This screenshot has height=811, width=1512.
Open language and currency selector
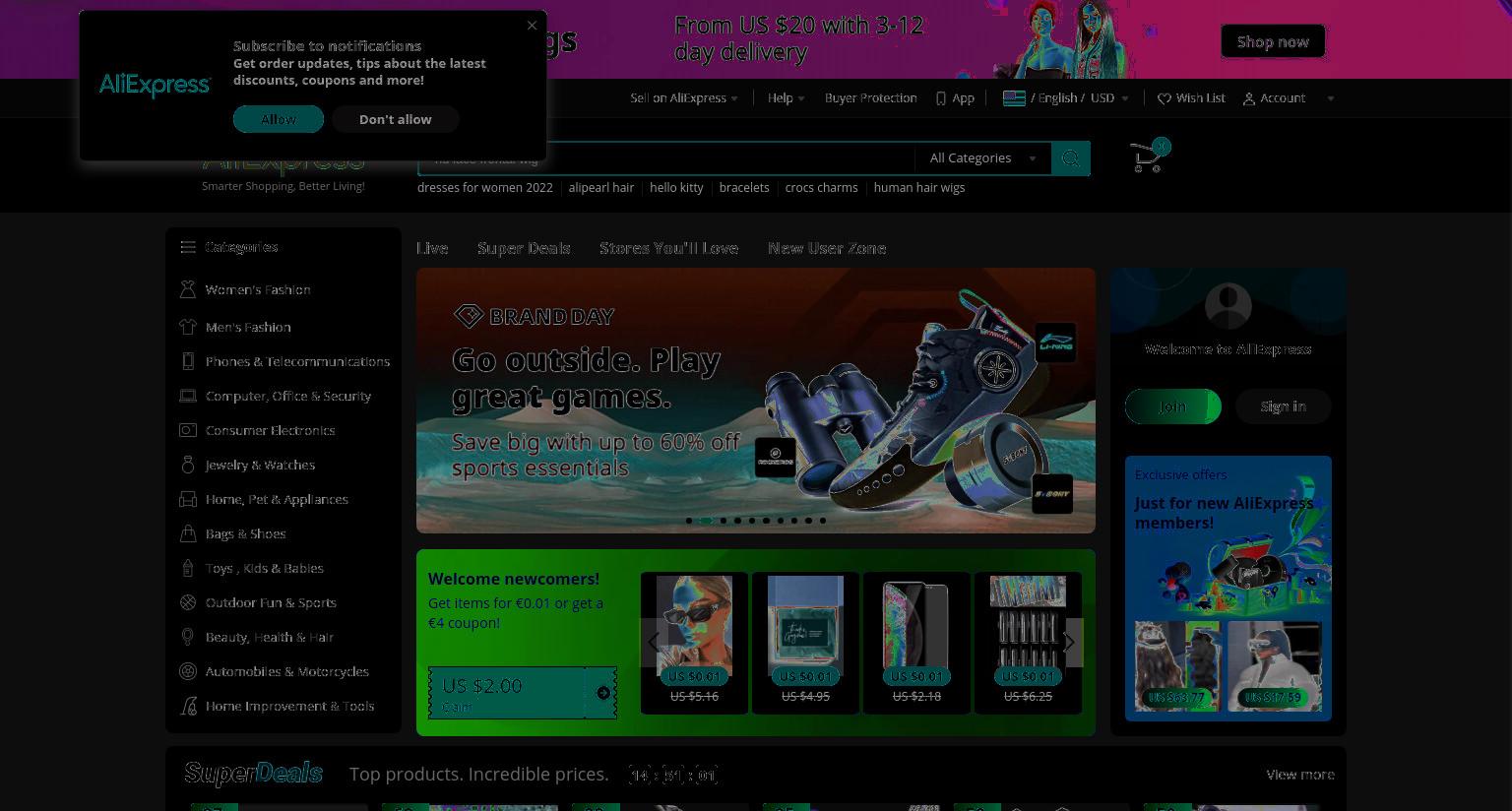pyautogui.click(x=1066, y=98)
